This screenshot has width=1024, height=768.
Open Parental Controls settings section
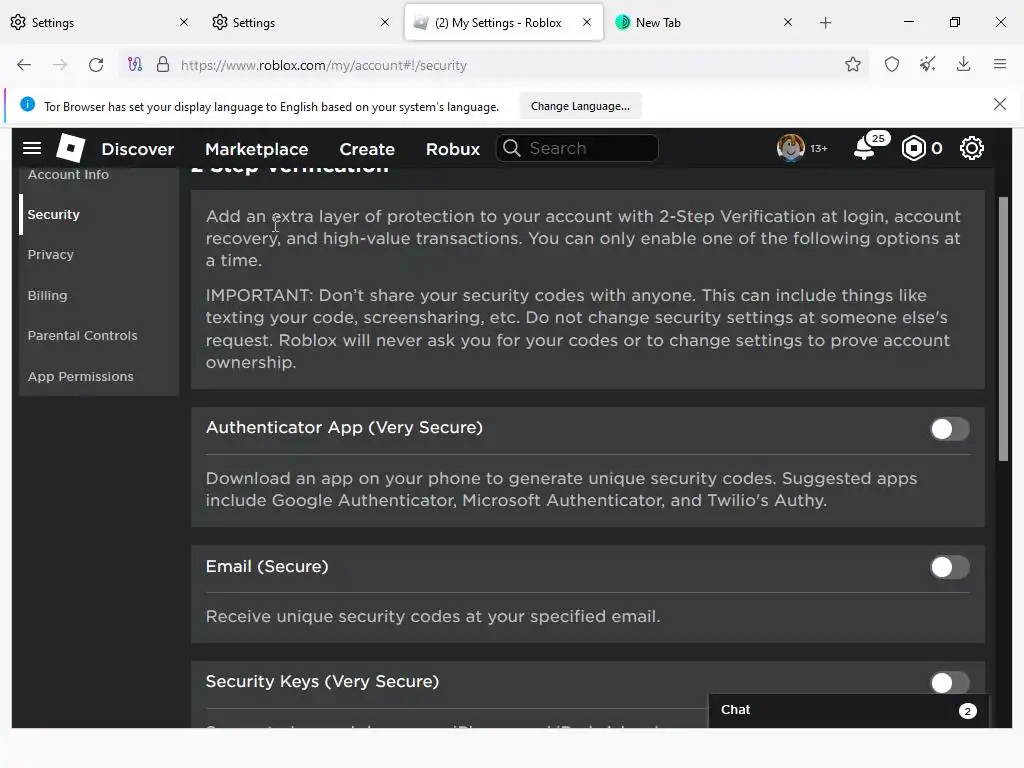(82, 335)
